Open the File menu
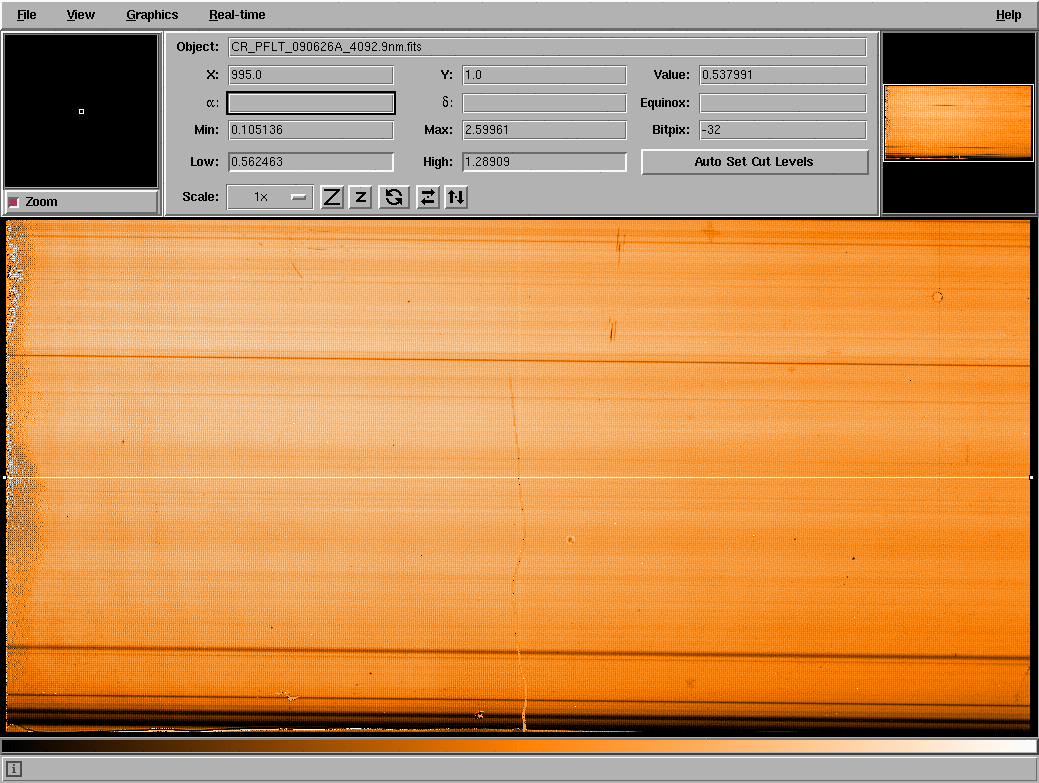 coord(27,15)
